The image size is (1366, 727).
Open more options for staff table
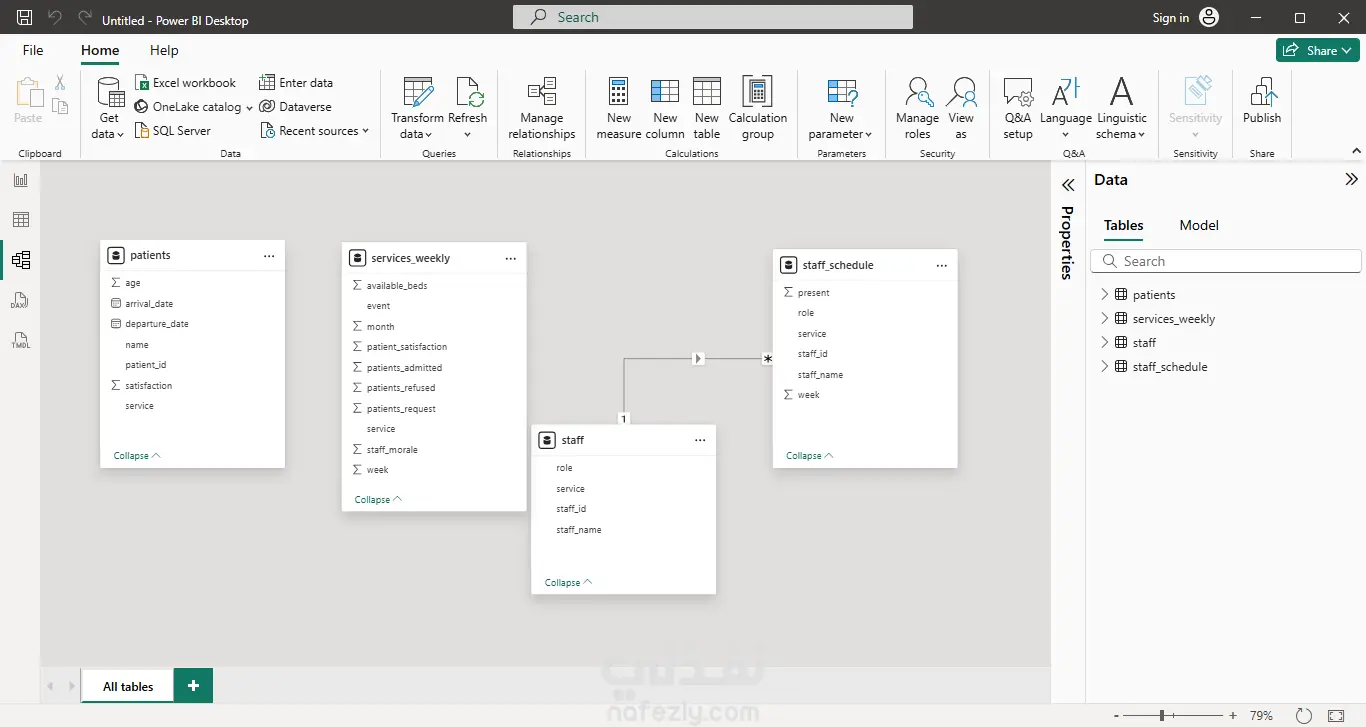pyautogui.click(x=700, y=440)
